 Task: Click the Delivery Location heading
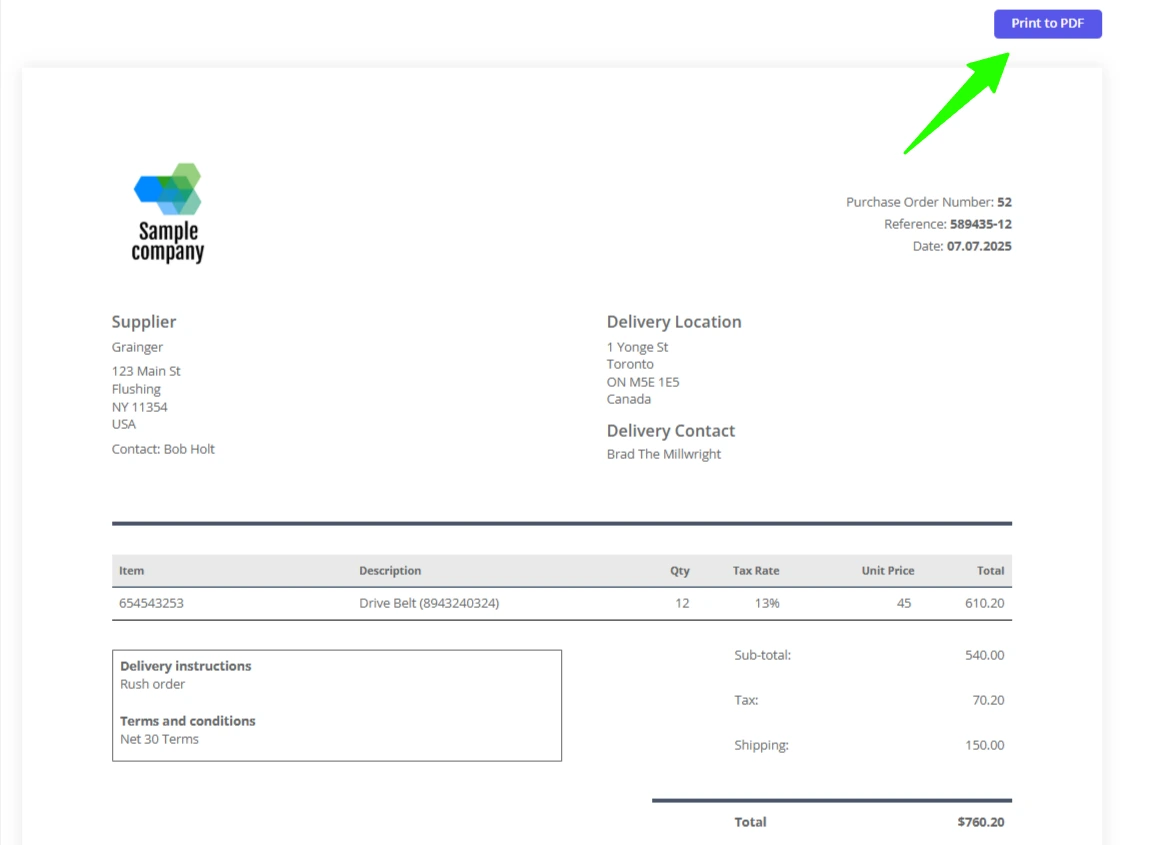[674, 322]
